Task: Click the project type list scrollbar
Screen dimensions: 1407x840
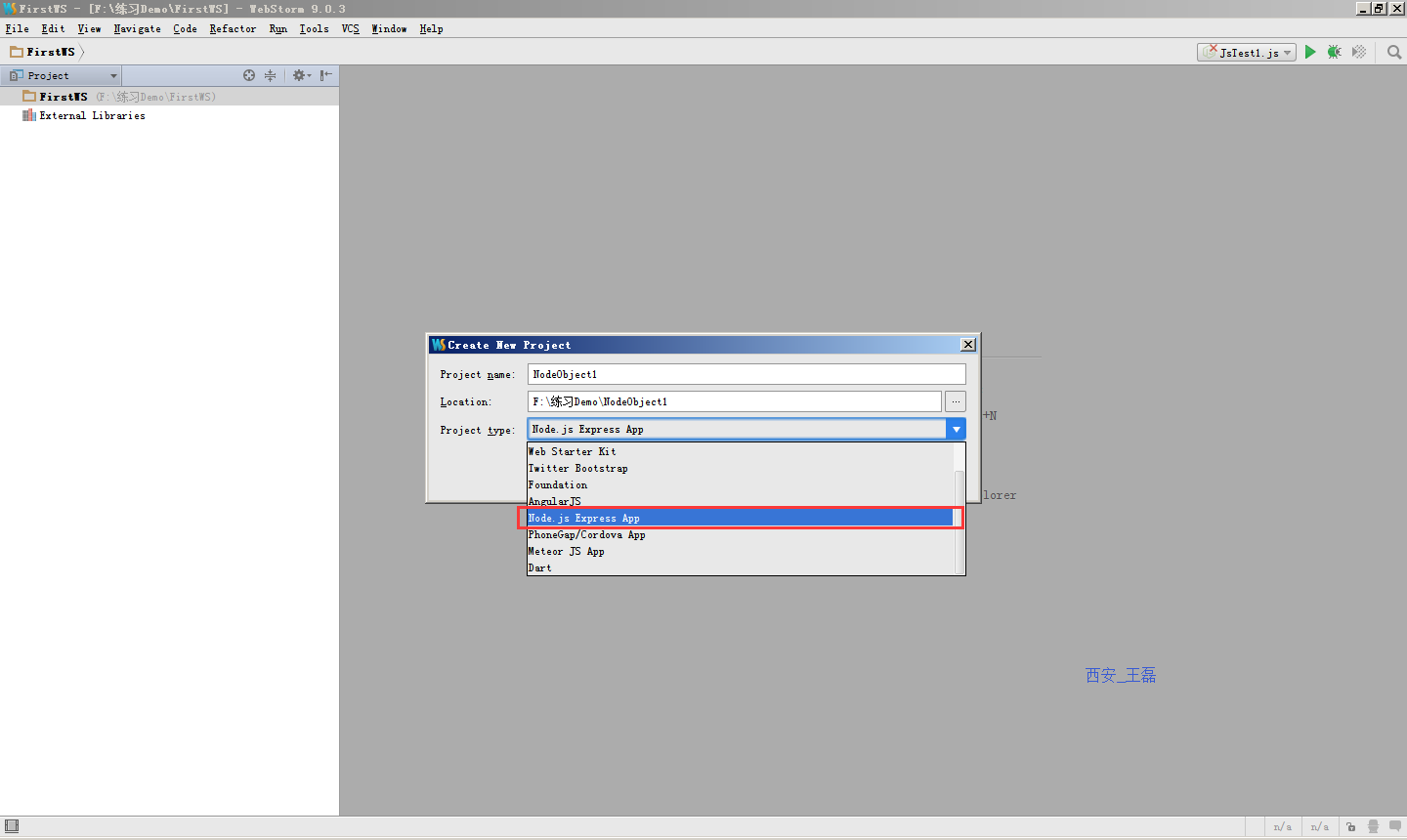Action: (959, 509)
